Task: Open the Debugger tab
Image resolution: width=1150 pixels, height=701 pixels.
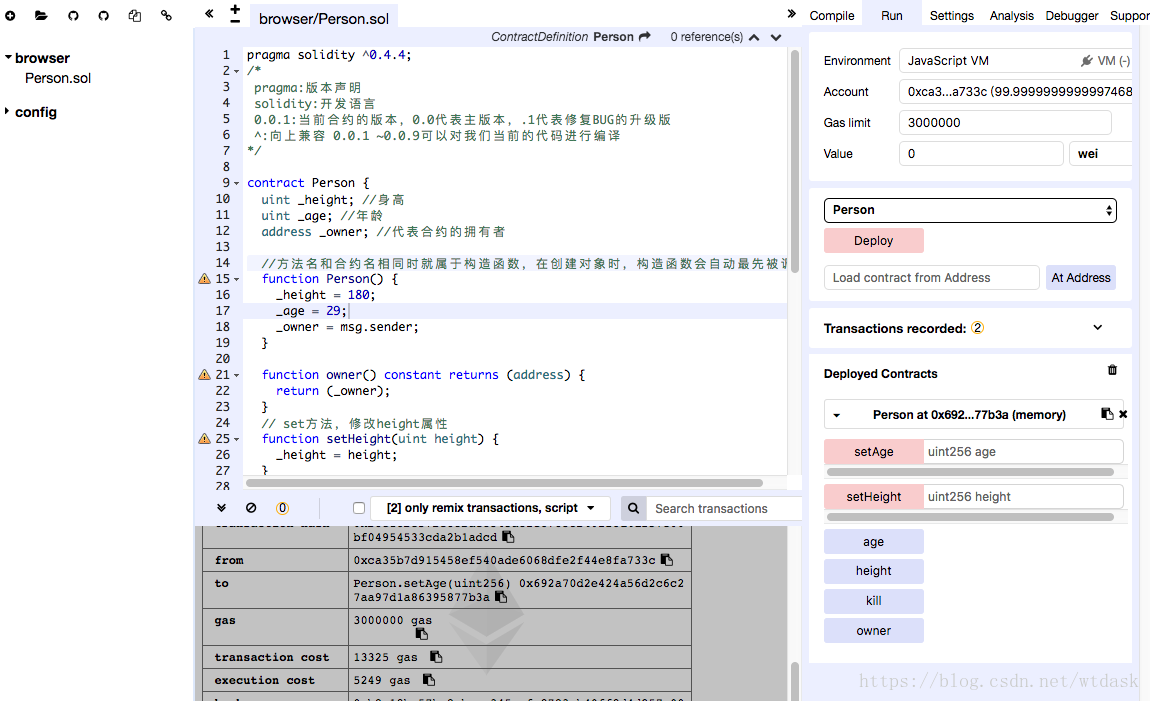Action: pyautogui.click(x=1072, y=15)
